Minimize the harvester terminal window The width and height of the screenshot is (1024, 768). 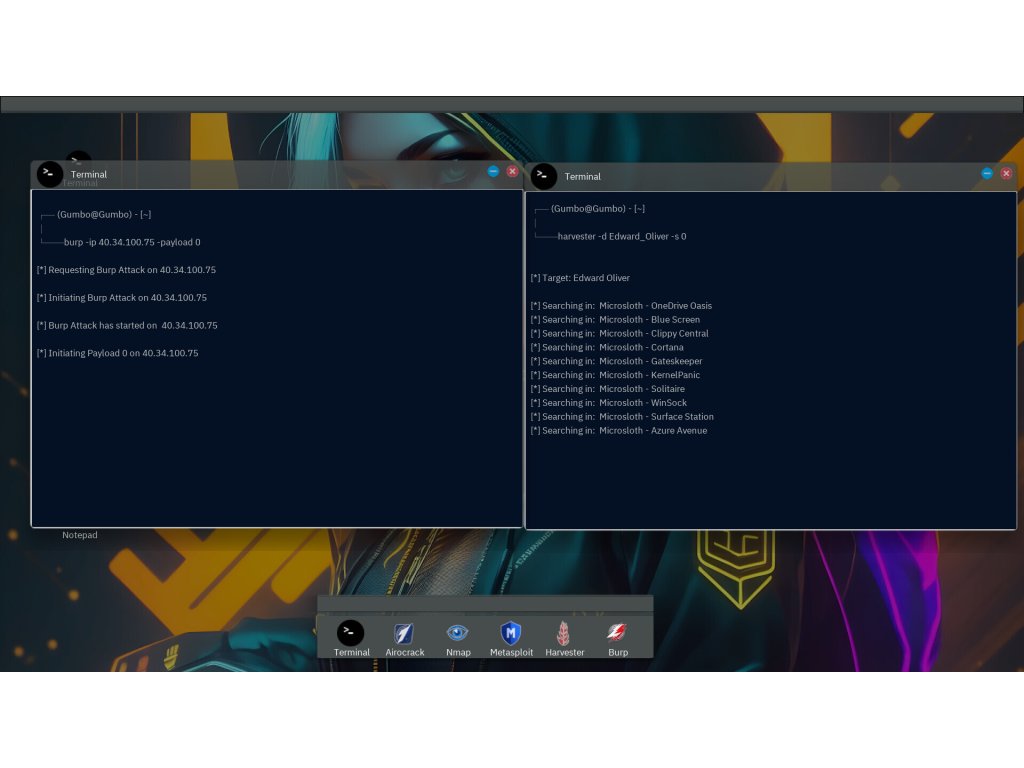(x=987, y=173)
